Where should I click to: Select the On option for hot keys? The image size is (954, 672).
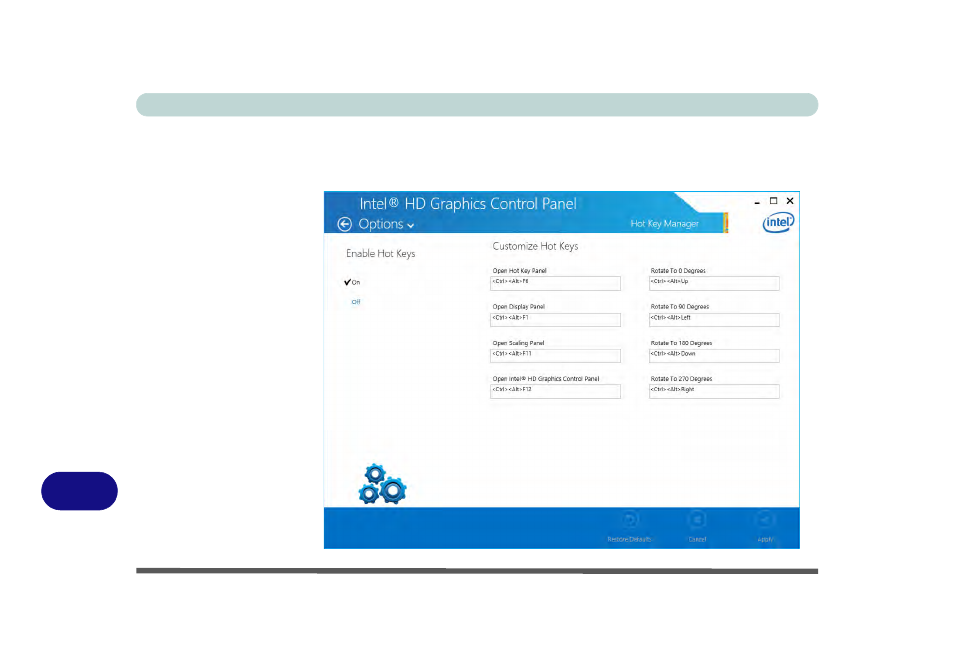(x=352, y=282)
